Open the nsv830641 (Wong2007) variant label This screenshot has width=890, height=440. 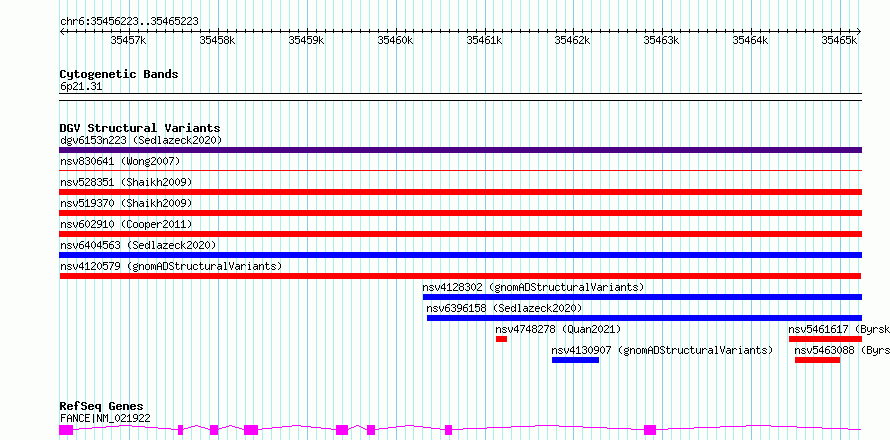coord(120,162)
